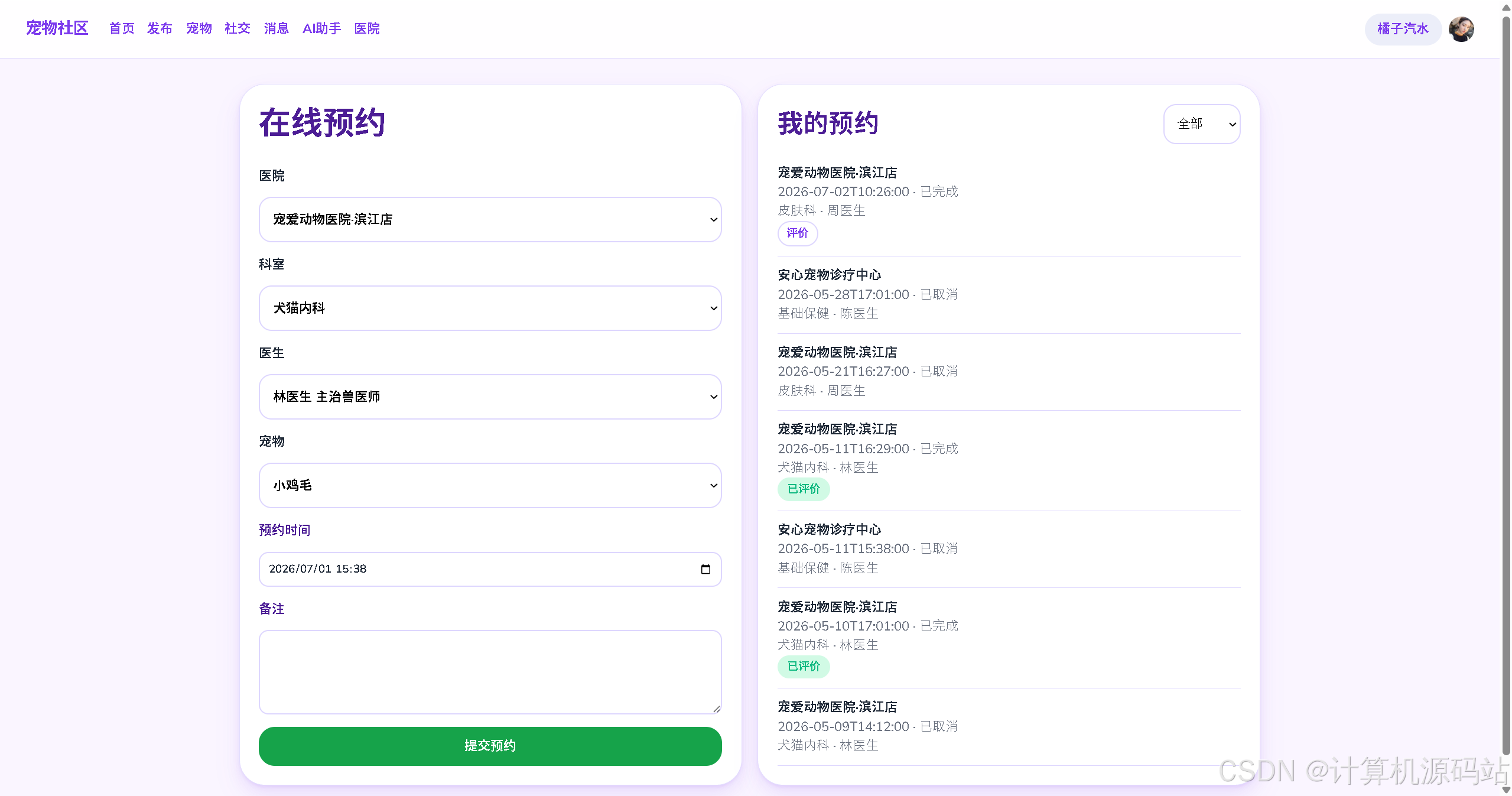
Task: Open the 全部 appointment filter dropdown
Action: tap(1202, 124)
